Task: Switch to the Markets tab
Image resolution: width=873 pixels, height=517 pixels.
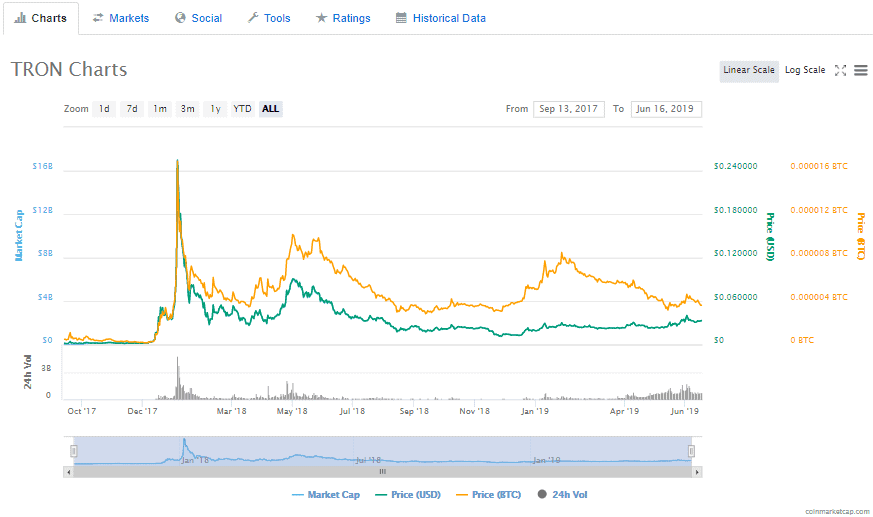Action: (121, 18)
